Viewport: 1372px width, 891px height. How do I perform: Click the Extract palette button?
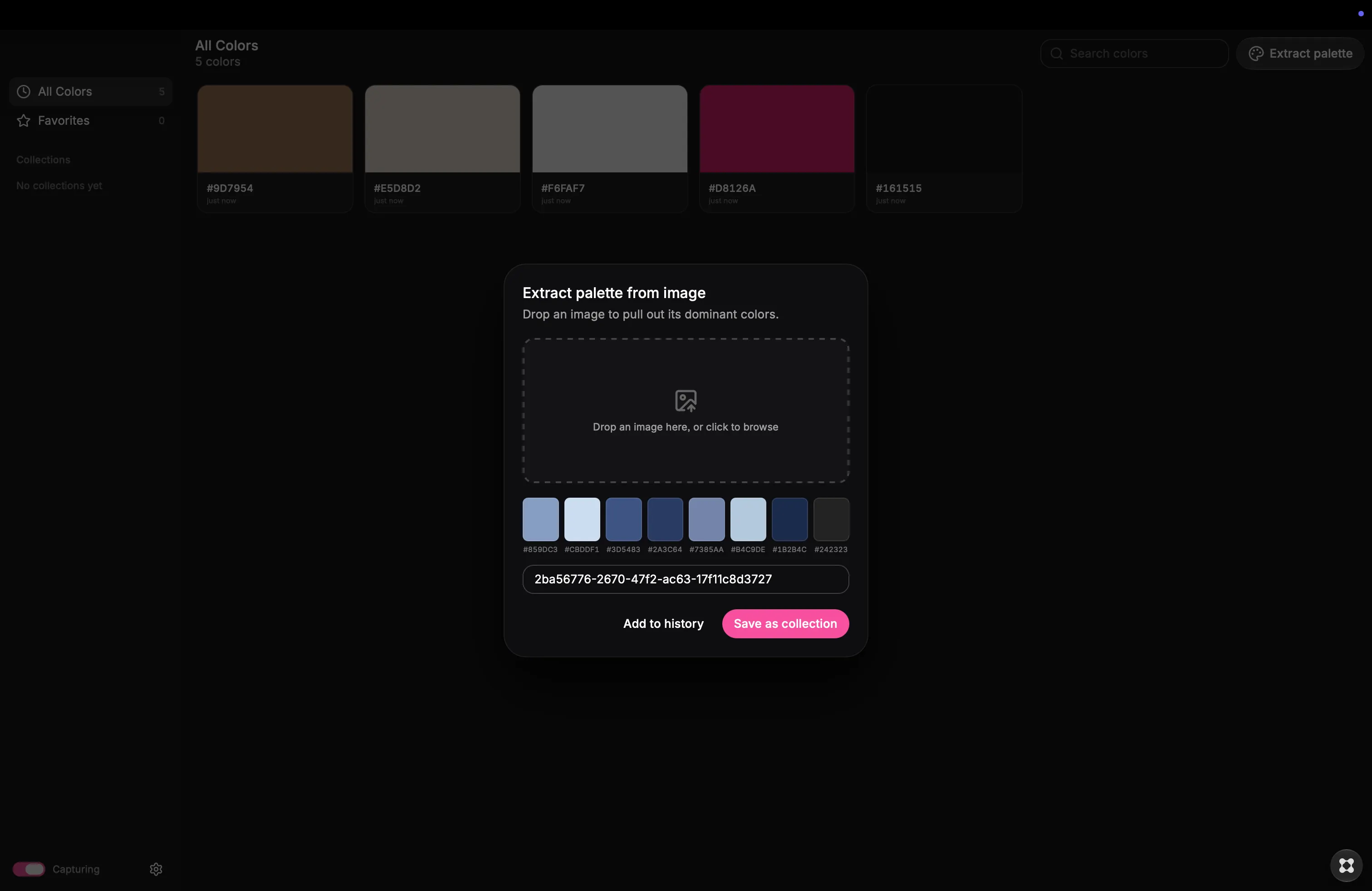(1300, 54)
